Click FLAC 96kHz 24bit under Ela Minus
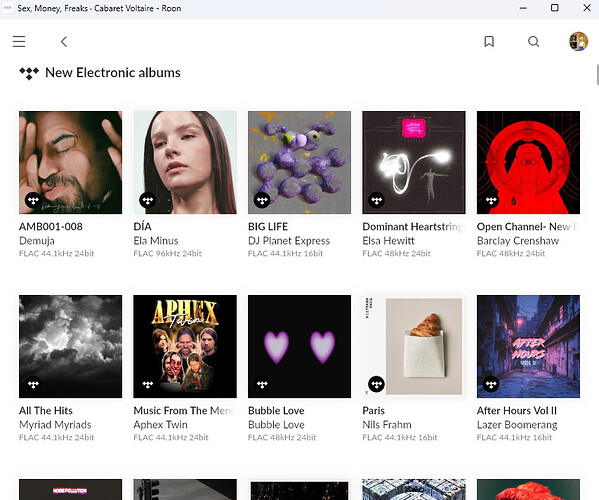Screen dimensions: 599x500 click(x=167, y=253)
